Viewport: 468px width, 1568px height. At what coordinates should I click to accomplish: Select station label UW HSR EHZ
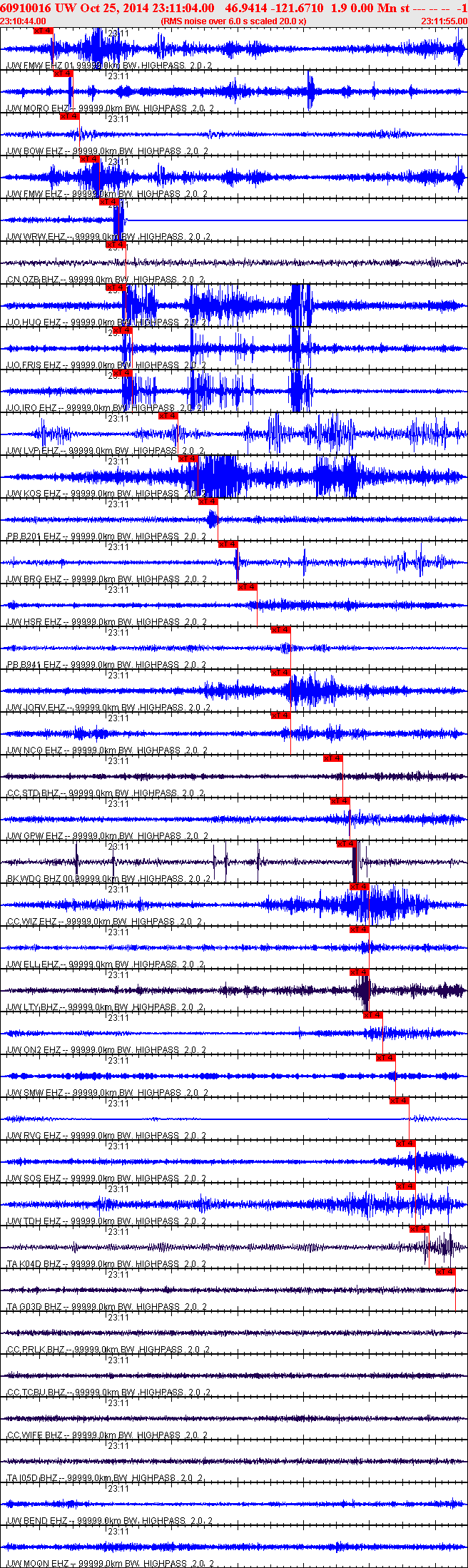(x=34, y=622)
